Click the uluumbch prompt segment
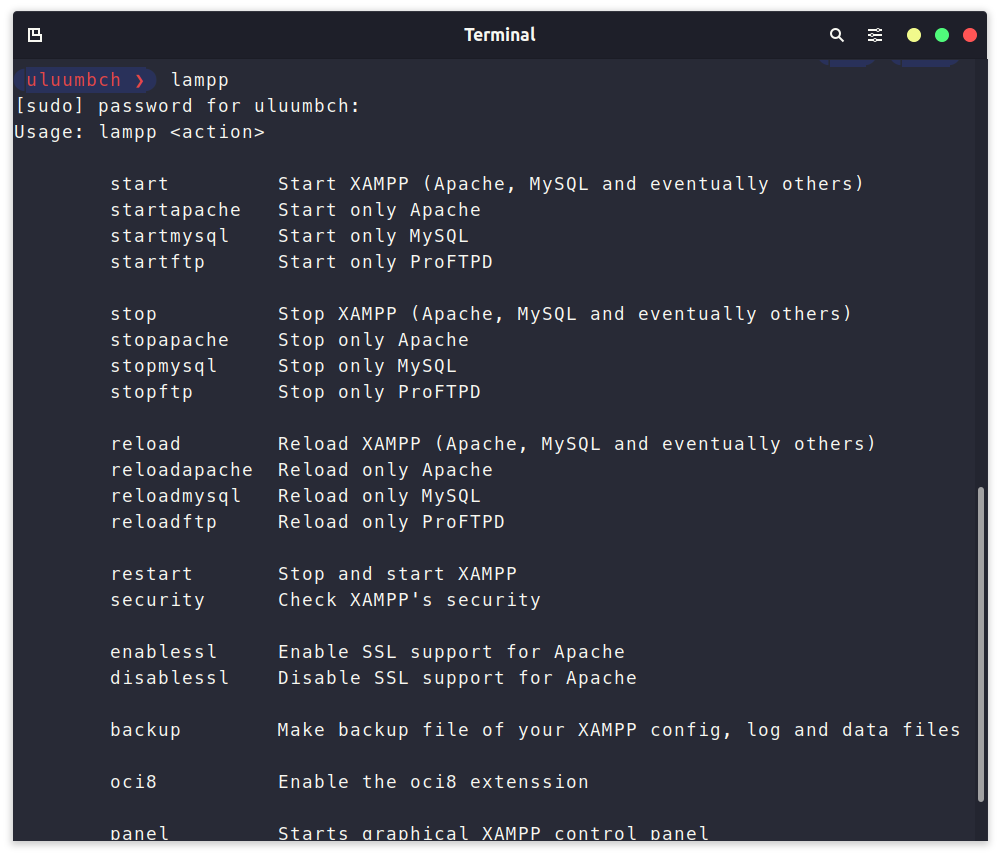The height and width of the screenshot is (856, 1000). [84, 80]
